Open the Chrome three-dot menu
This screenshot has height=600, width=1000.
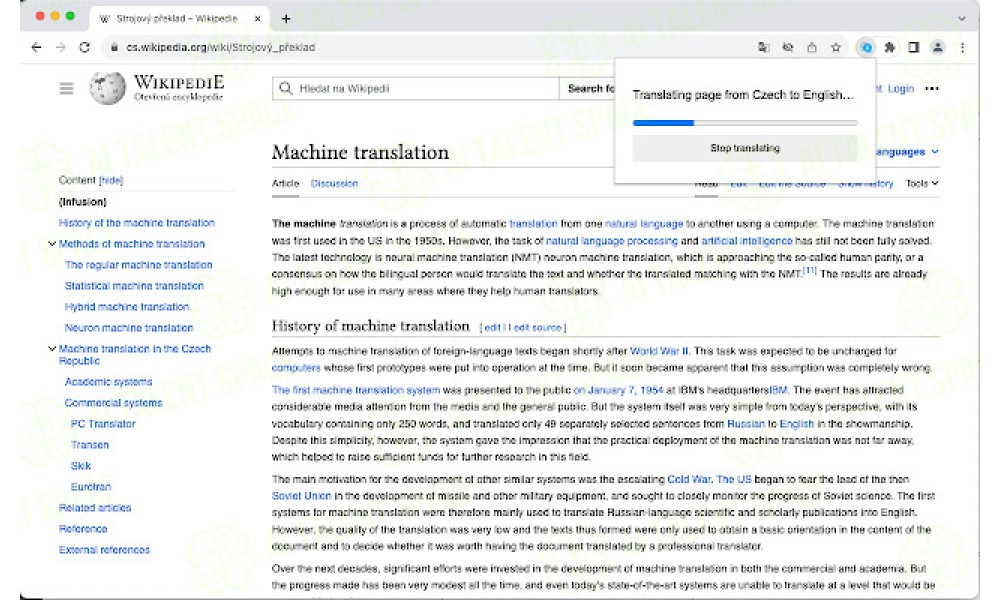pyautogui.click(x=962, y=47)
